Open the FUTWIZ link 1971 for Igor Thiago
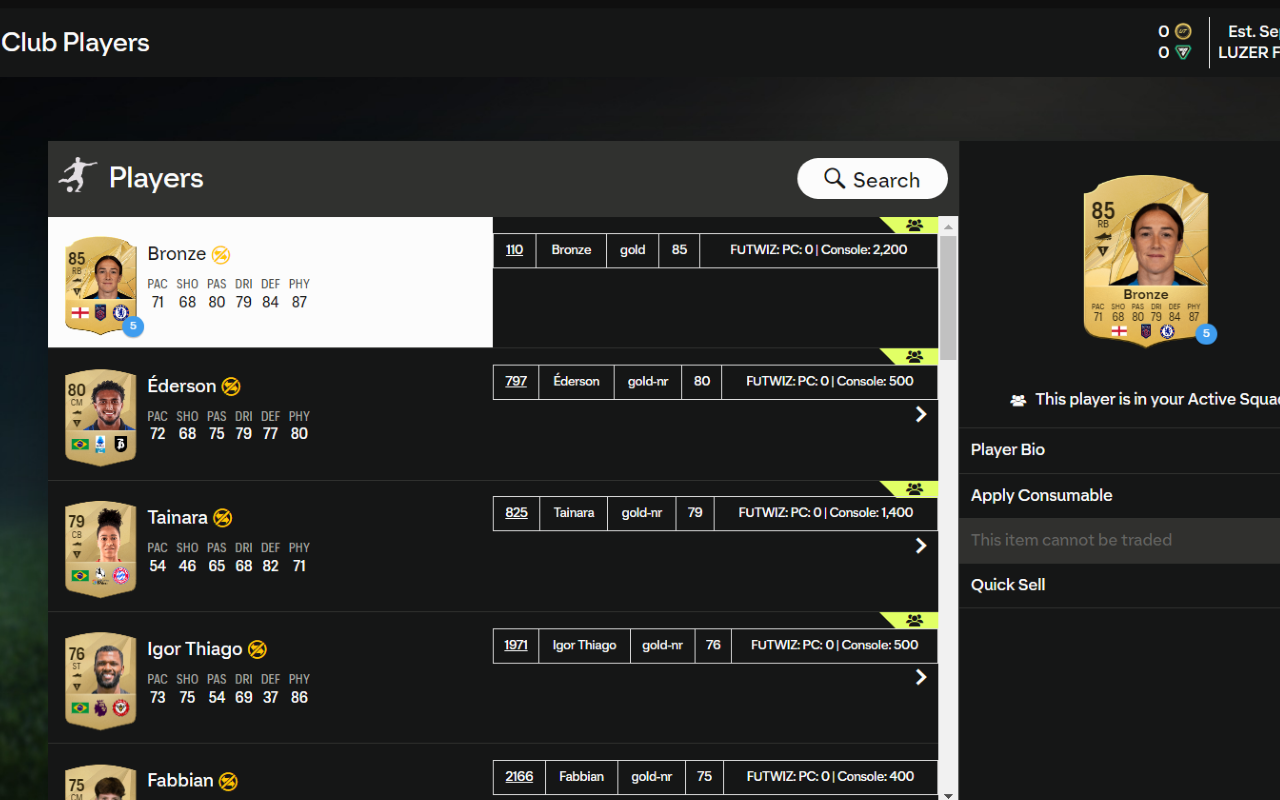Viewport: 1280px width, 800px height. pyautogui.click(x=516, y=645)
